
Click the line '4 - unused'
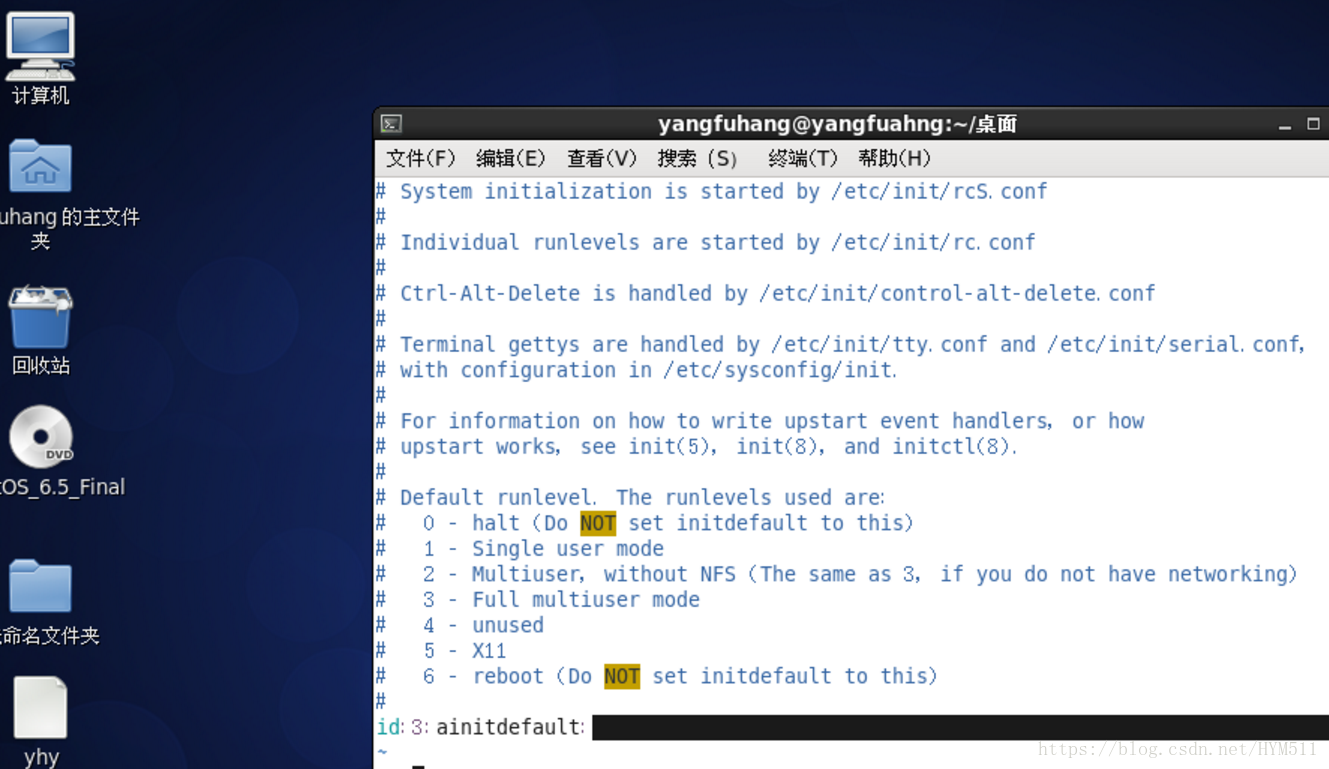click(x=483, y=625)
